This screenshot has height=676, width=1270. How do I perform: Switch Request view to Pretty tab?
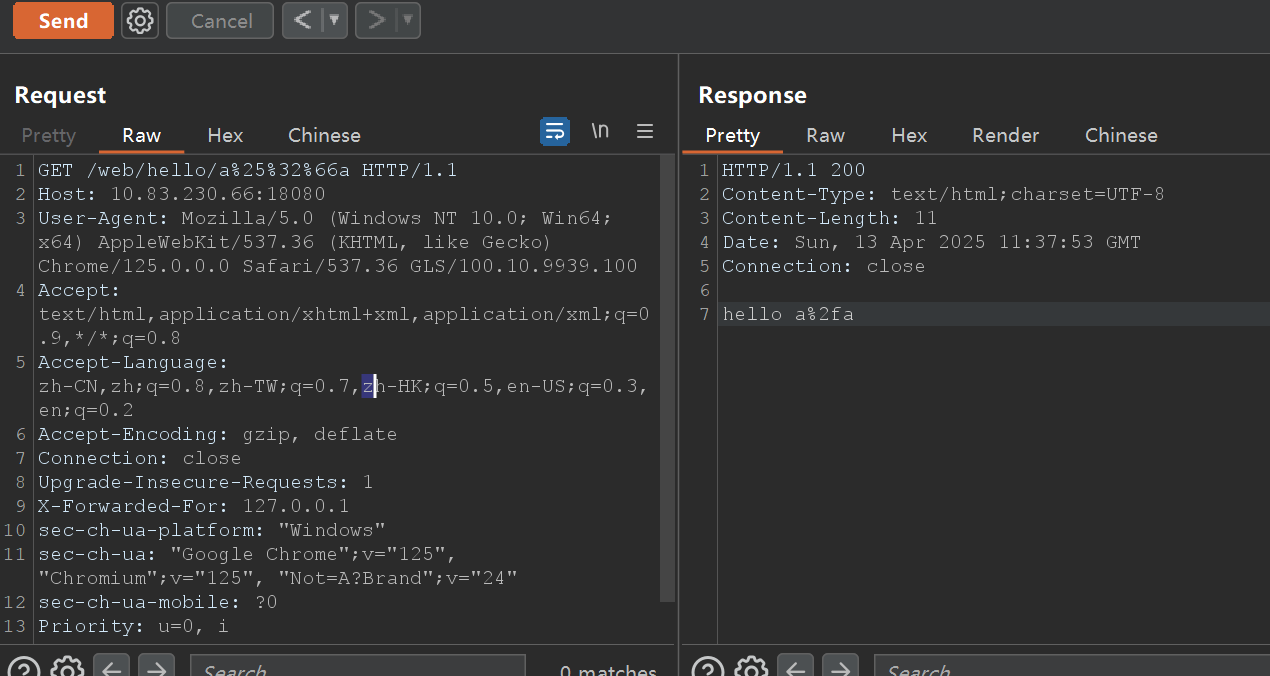48,135
